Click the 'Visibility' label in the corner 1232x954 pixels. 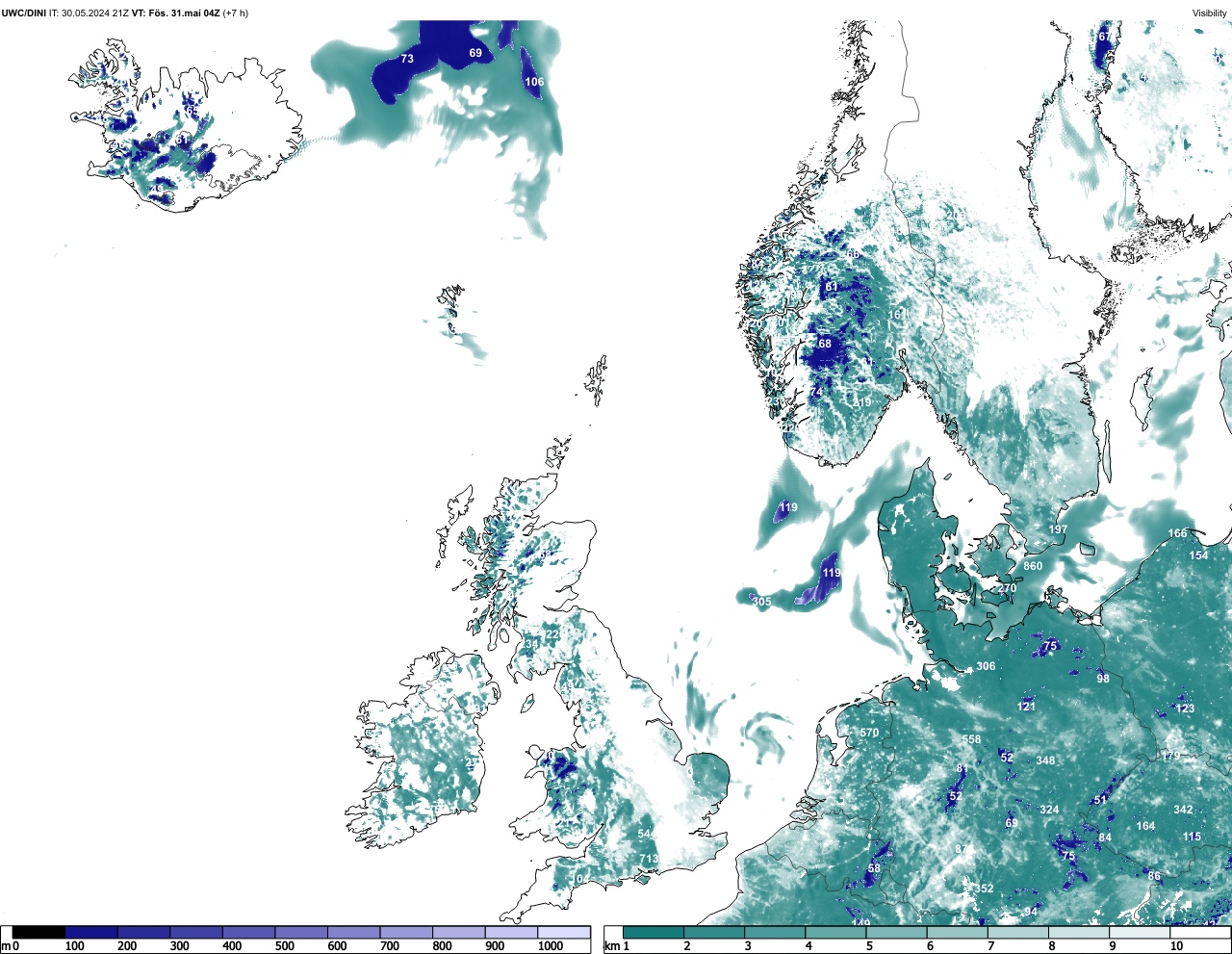[x=1210, y=13]
